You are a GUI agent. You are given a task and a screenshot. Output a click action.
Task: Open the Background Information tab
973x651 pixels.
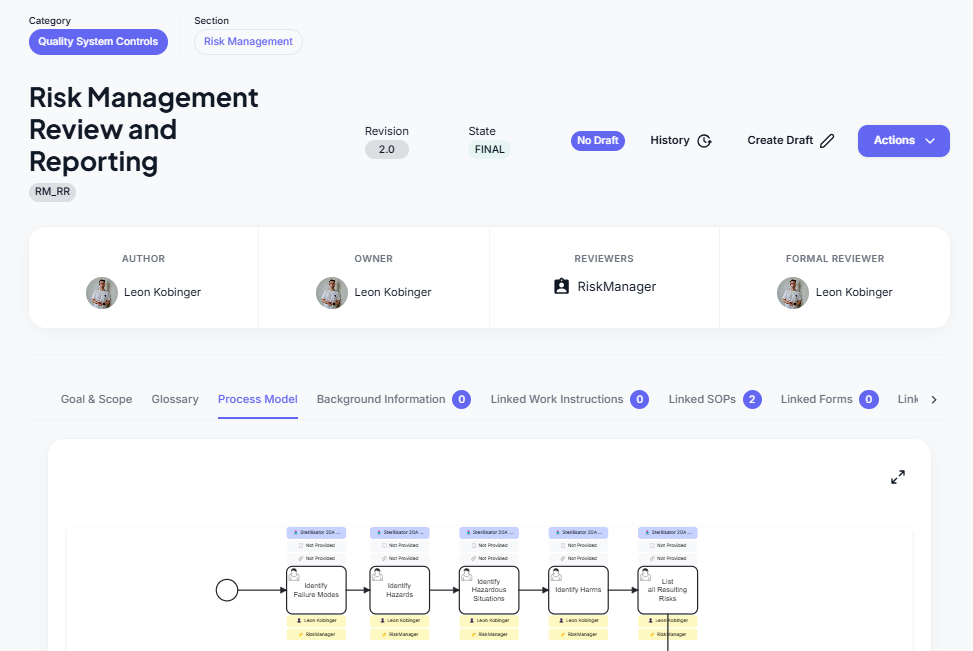[381, 399]
